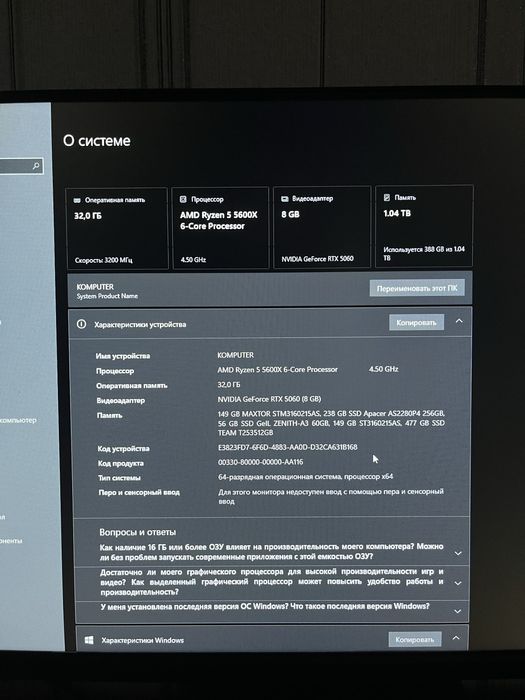This screenshot has height=700, width=525.
Task: Click NVIDIA GeForce RTX 5060 label in GPU card
Action: 317,259
